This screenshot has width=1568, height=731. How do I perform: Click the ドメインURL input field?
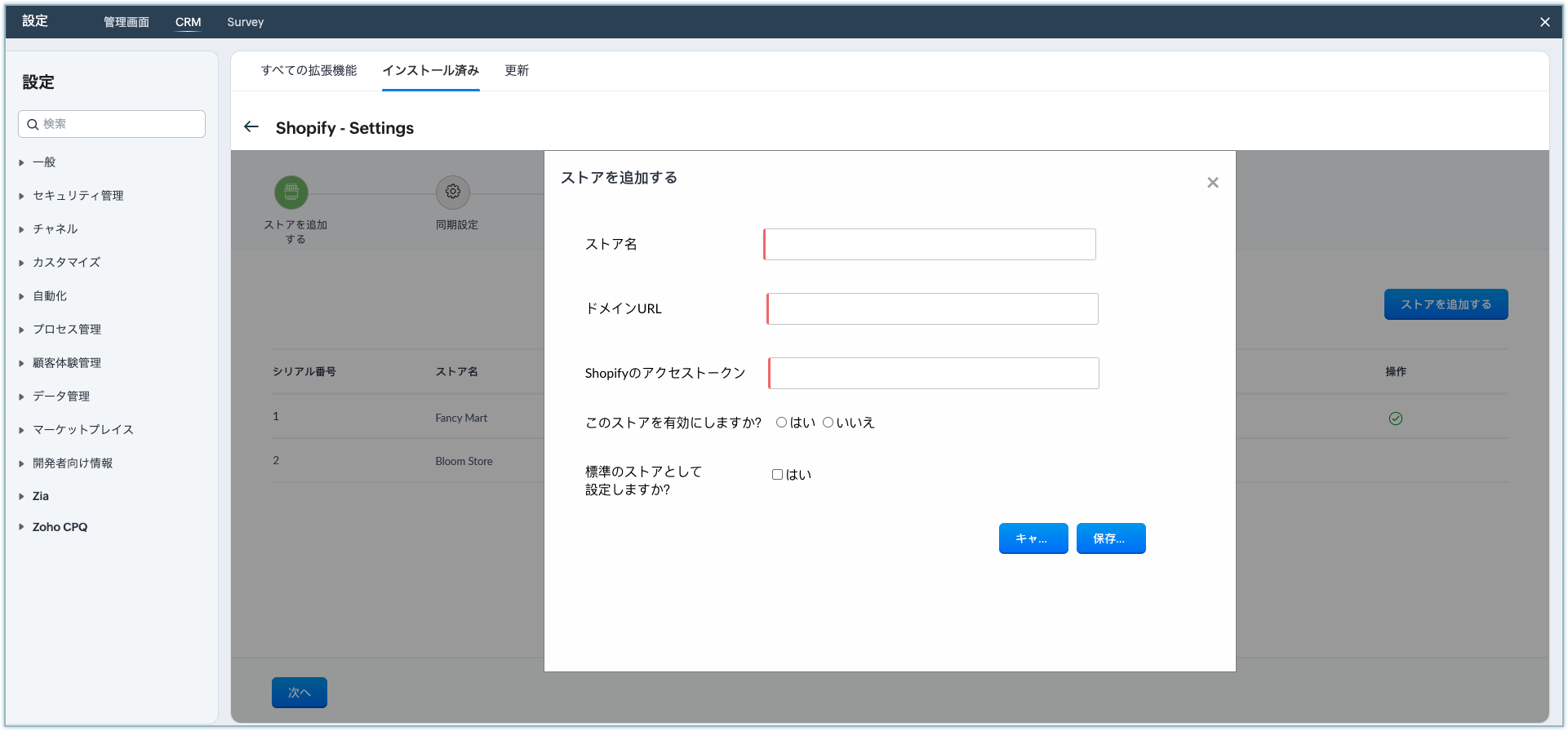[x=933, y=309]
